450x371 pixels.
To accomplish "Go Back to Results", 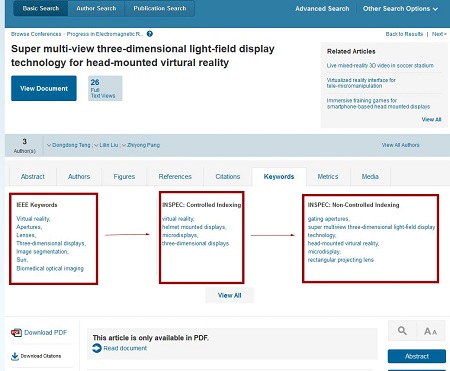I will [x=404, y=34].
